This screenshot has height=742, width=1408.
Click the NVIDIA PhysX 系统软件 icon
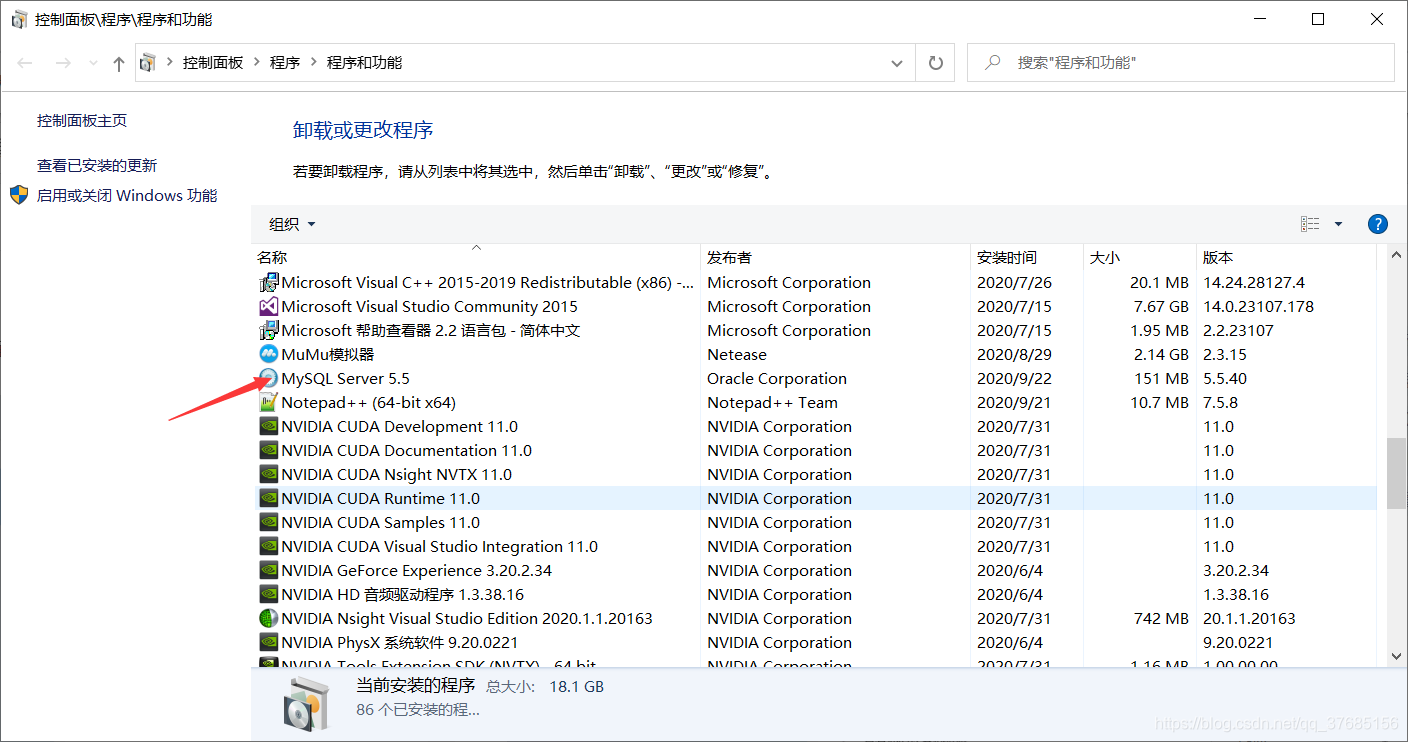pyautogui.click(x=268, y=643)
